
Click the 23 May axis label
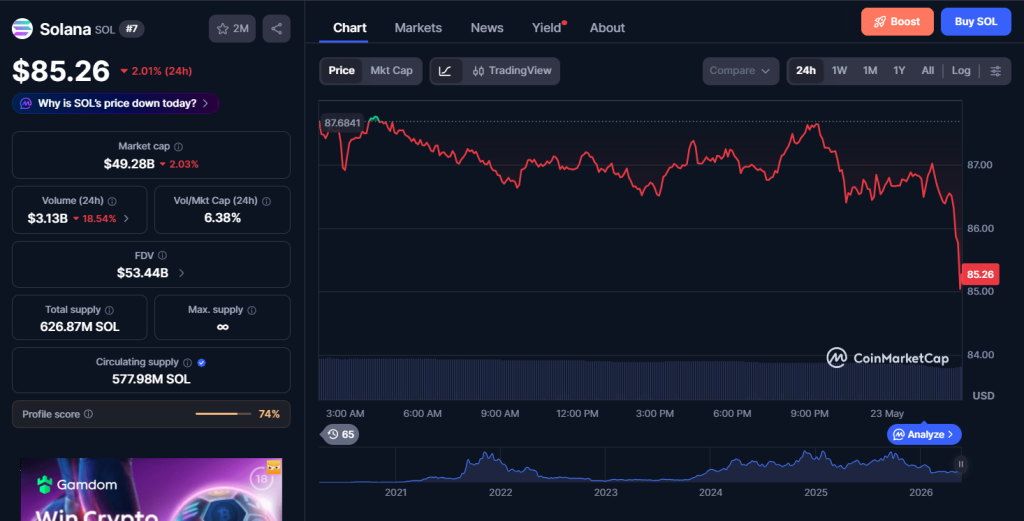click(x=887, y=413)
